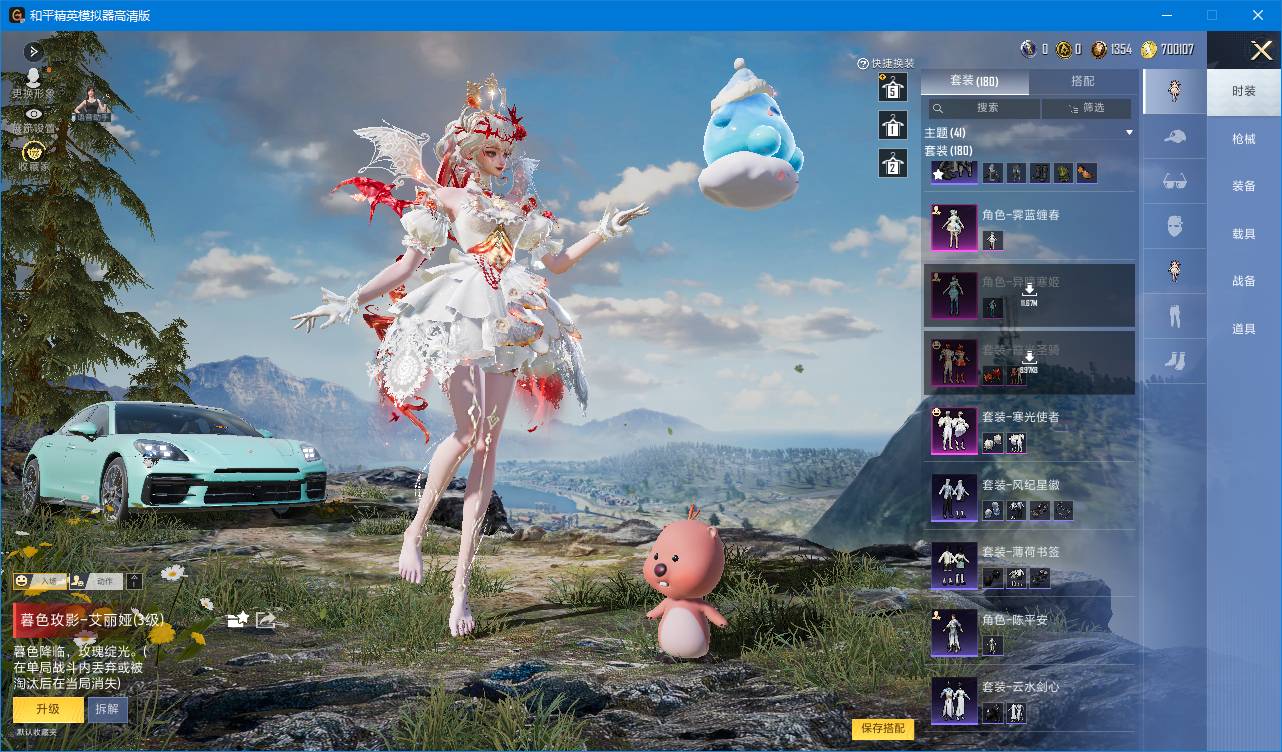Select quick outfit slot 2 hanger icon

pyautogui.click(x=892, y=163)
